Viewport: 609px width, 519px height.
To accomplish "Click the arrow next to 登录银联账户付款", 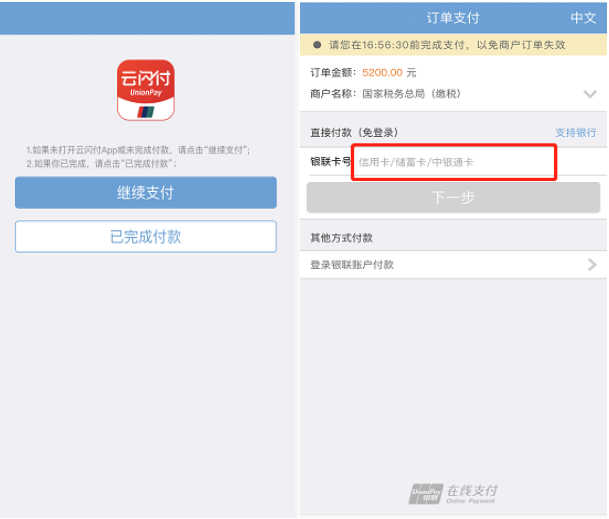I will [592, 265].
